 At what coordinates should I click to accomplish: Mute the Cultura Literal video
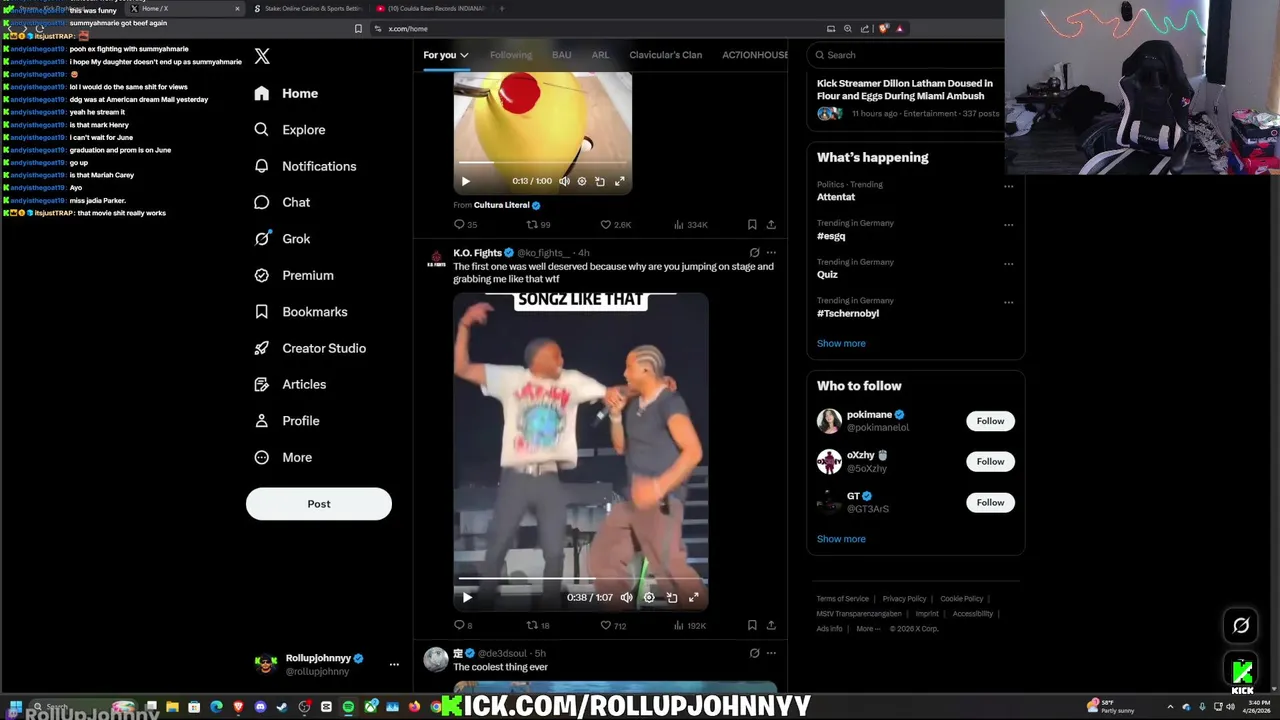(x=564, y=181)
